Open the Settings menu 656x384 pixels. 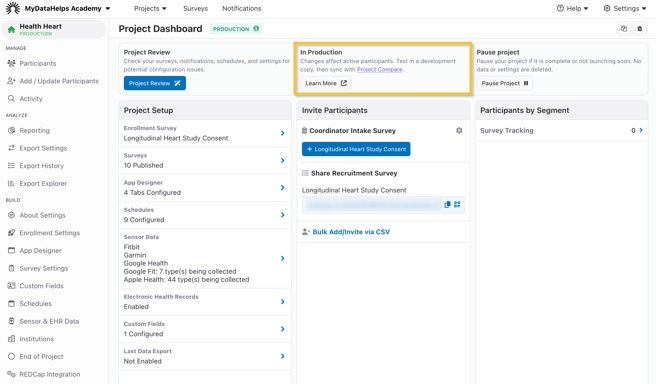point(625,8)
